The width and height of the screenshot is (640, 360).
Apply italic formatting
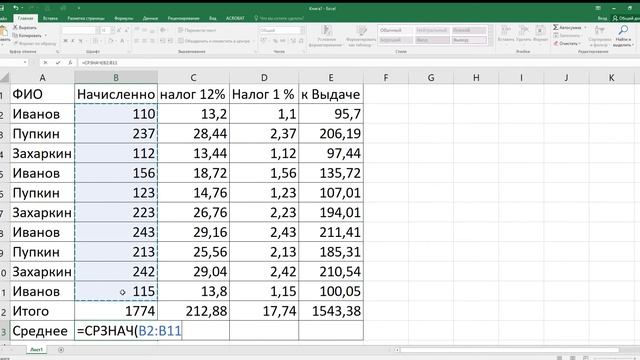tap(73, 41)
